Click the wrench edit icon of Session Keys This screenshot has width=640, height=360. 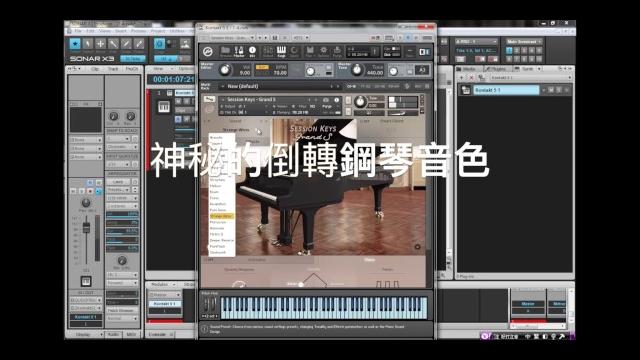(209, 99)
